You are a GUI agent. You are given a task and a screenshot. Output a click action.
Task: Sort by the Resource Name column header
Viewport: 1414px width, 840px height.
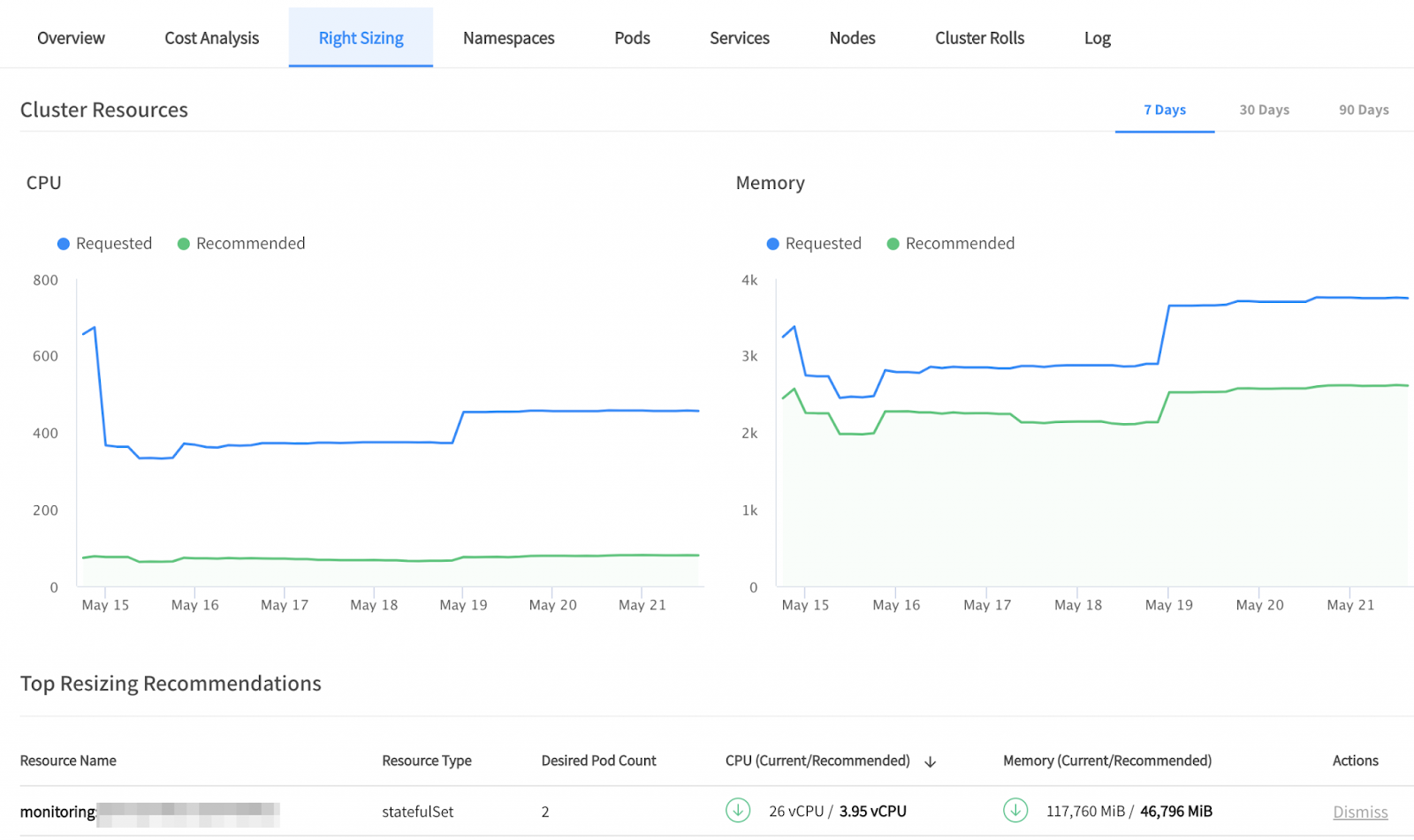tap(68, 761)
